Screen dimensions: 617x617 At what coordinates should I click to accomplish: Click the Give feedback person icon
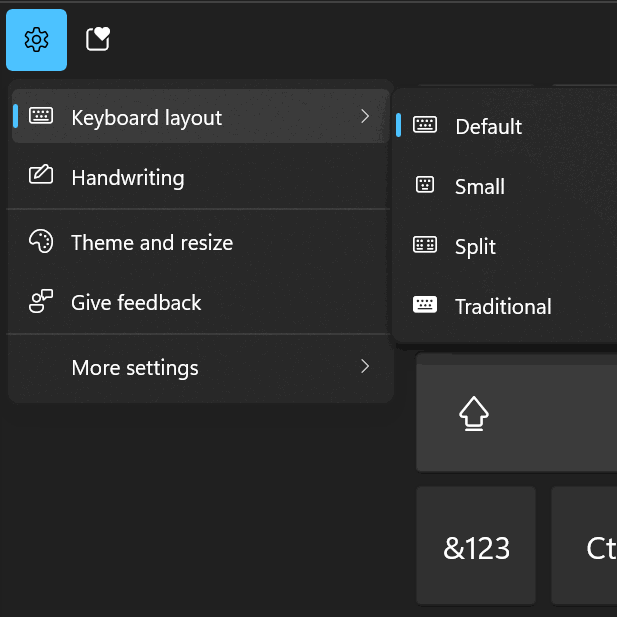coord(41,301)
